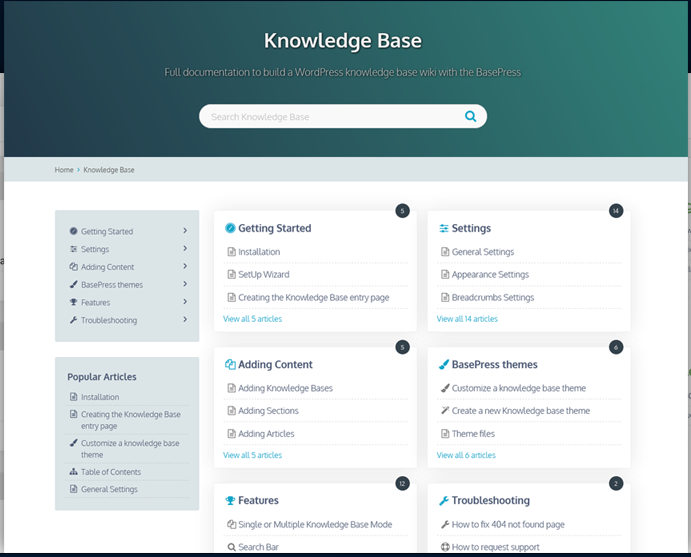
Task: View all 5 Getting Started articles
Action: 253,319
